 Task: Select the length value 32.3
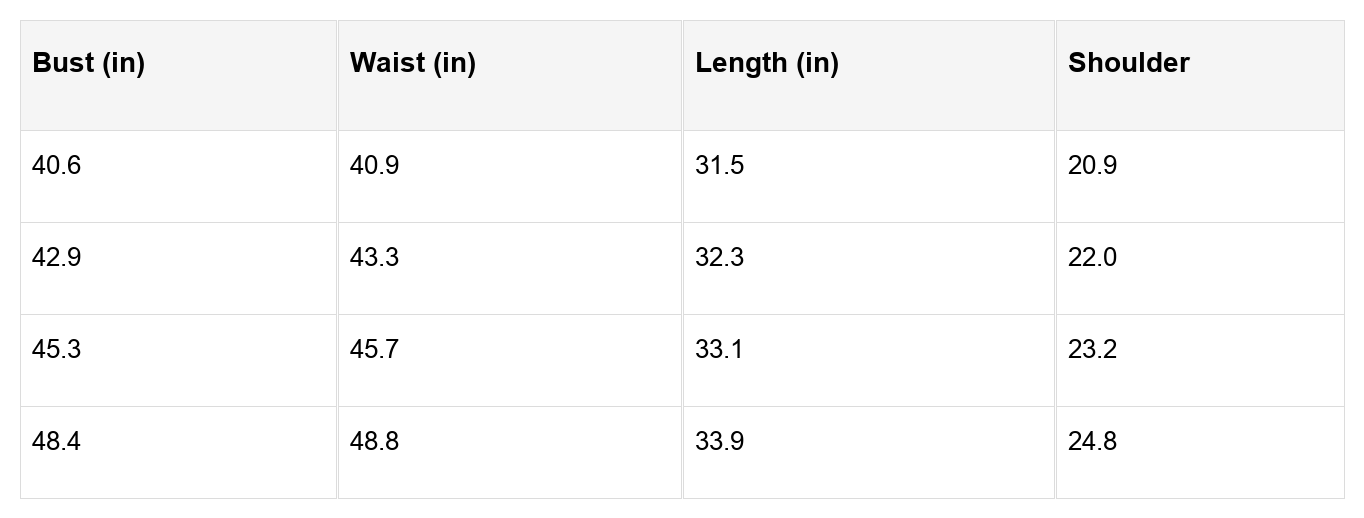[720, 258]
